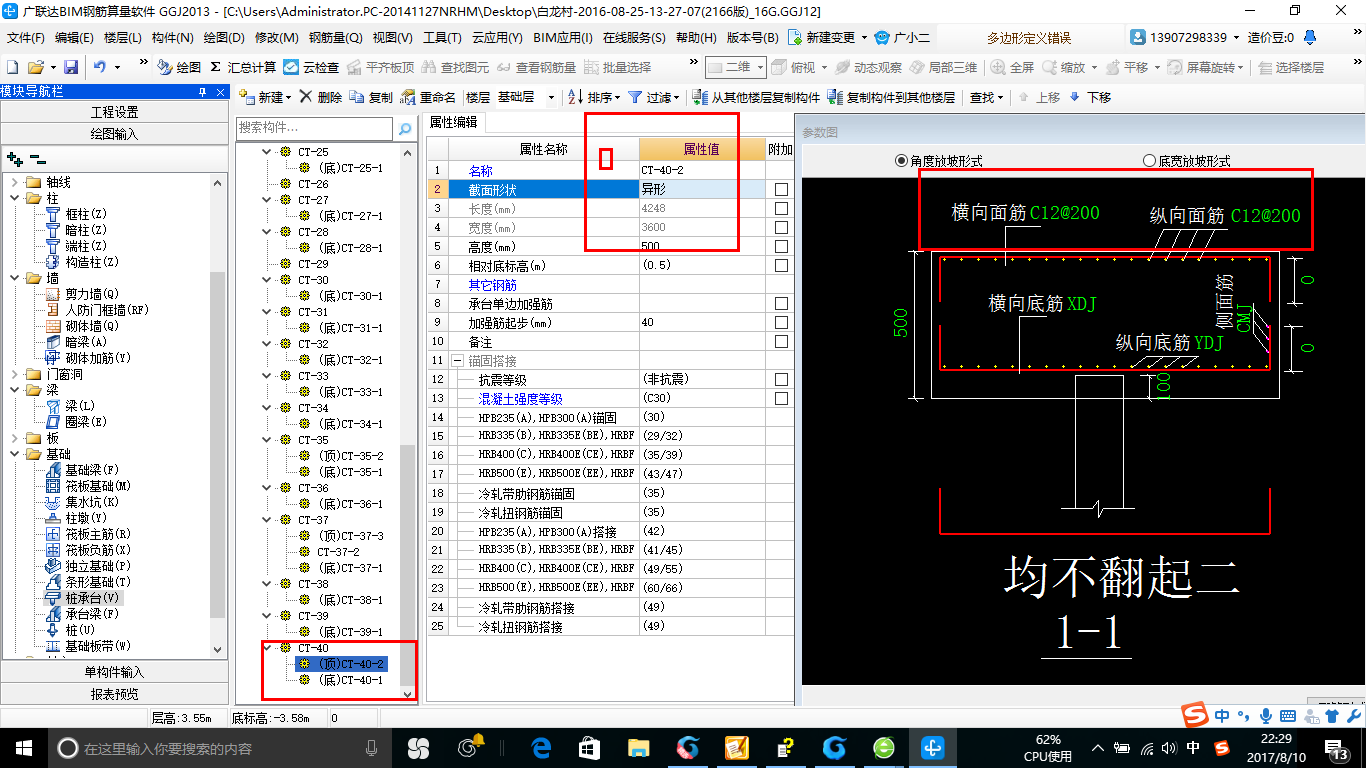Click the Undo arrow icon
Screen dimensions: 1366x768
[100, 67]
